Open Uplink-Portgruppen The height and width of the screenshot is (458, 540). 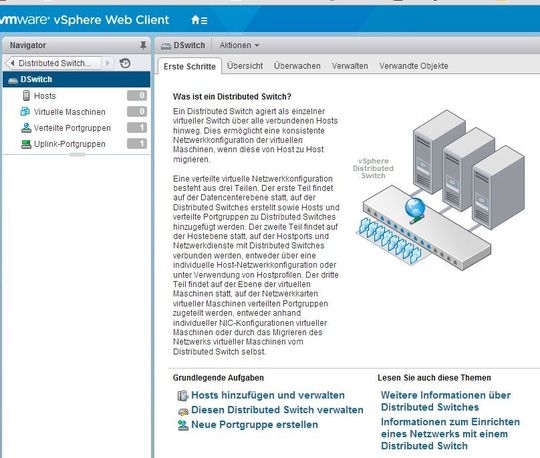tap(70, 144)
